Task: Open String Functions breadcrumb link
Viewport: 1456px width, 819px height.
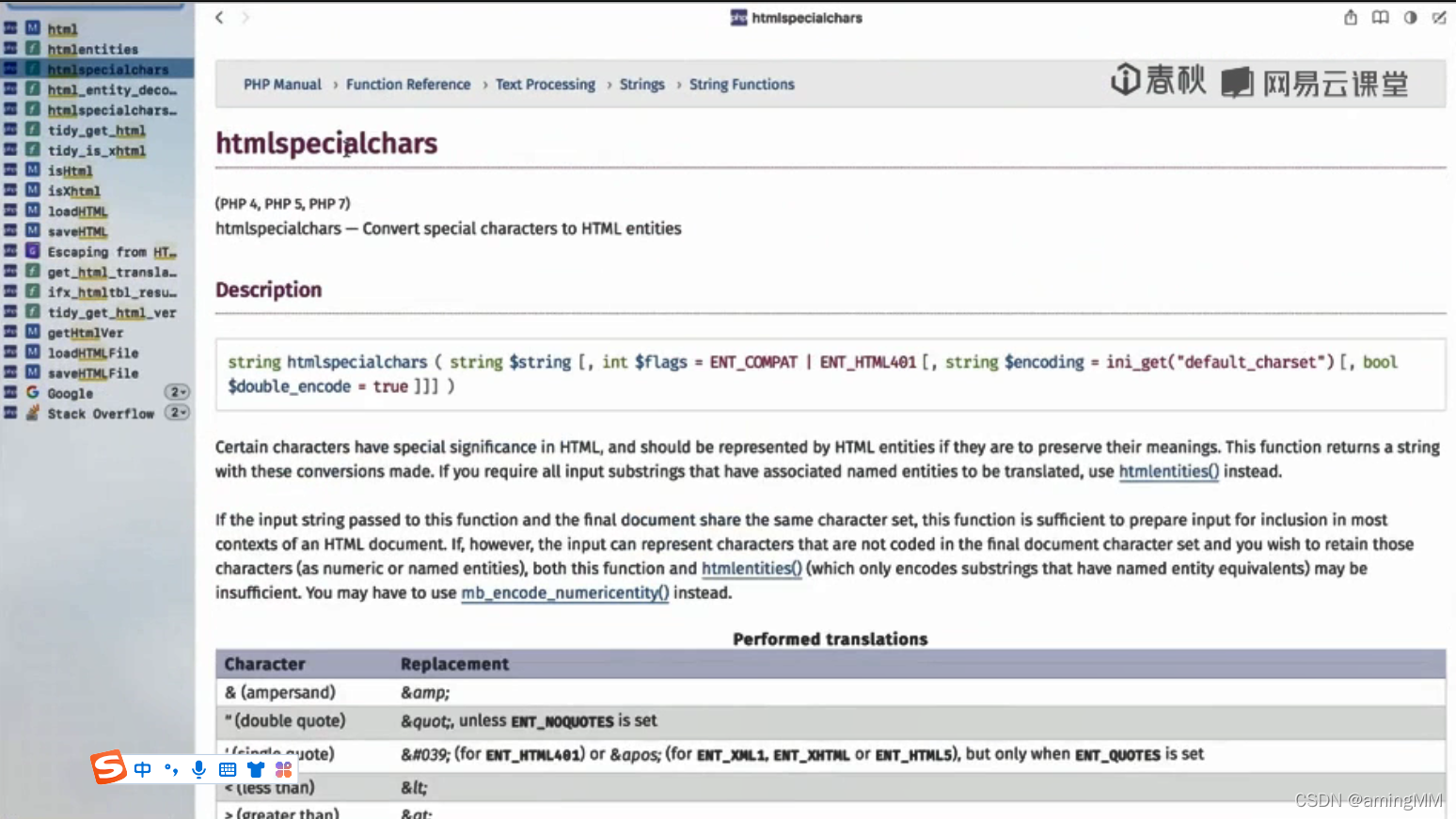Action: click(x=742, y=84)
